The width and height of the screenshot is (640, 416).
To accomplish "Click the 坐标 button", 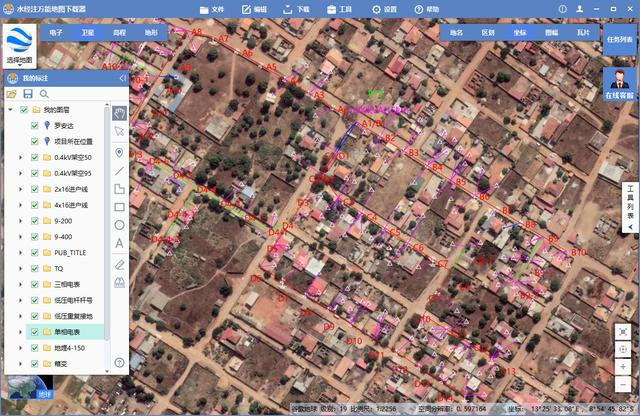I will coord(520,32).
